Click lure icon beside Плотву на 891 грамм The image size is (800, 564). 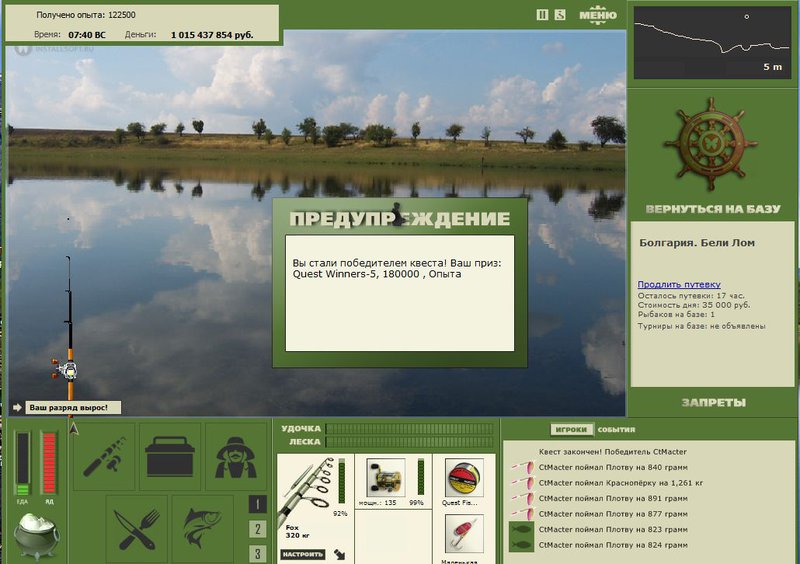[x=522, y=498]
